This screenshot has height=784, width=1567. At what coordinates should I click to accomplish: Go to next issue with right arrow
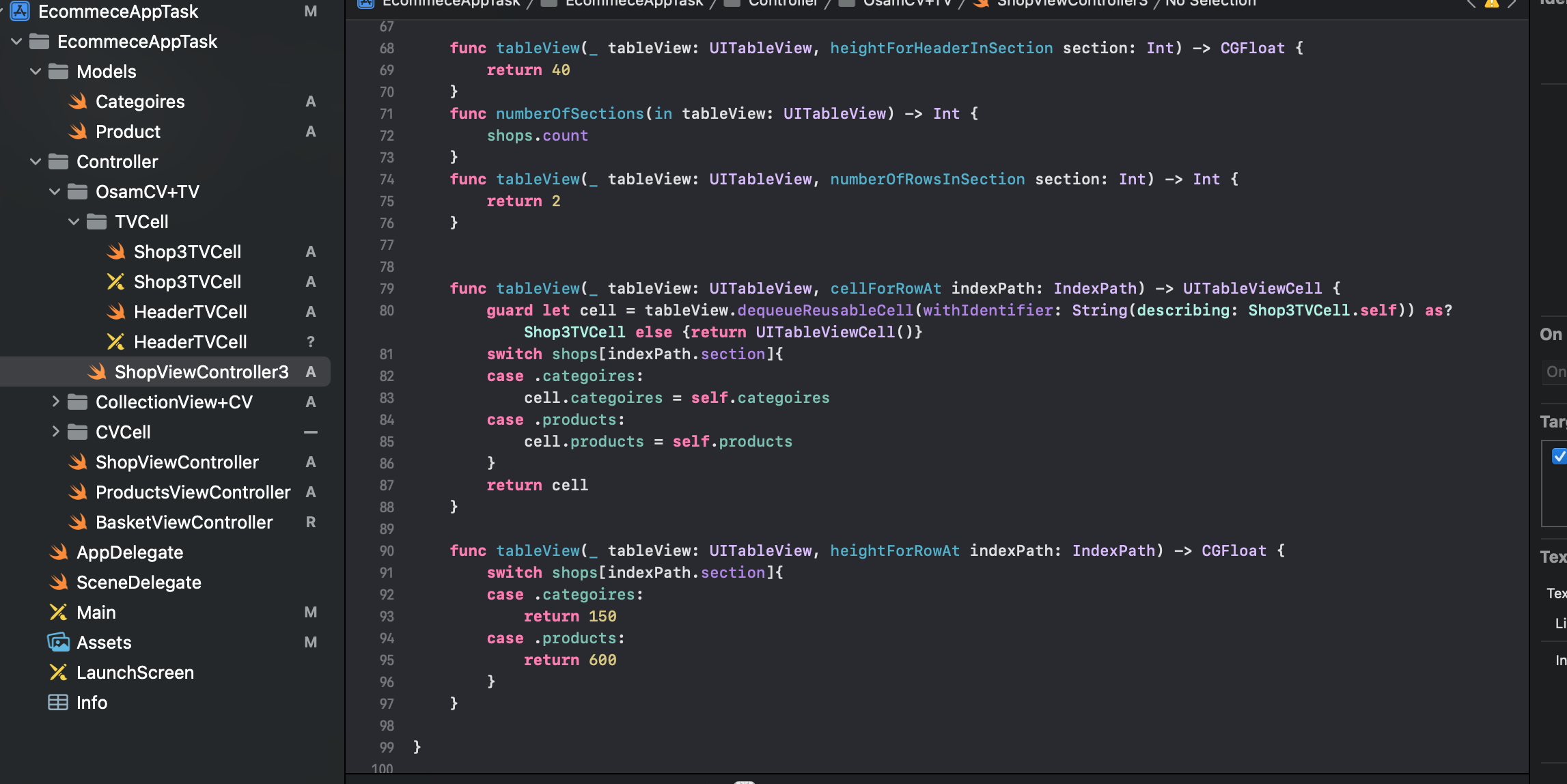pos(1512,3)
